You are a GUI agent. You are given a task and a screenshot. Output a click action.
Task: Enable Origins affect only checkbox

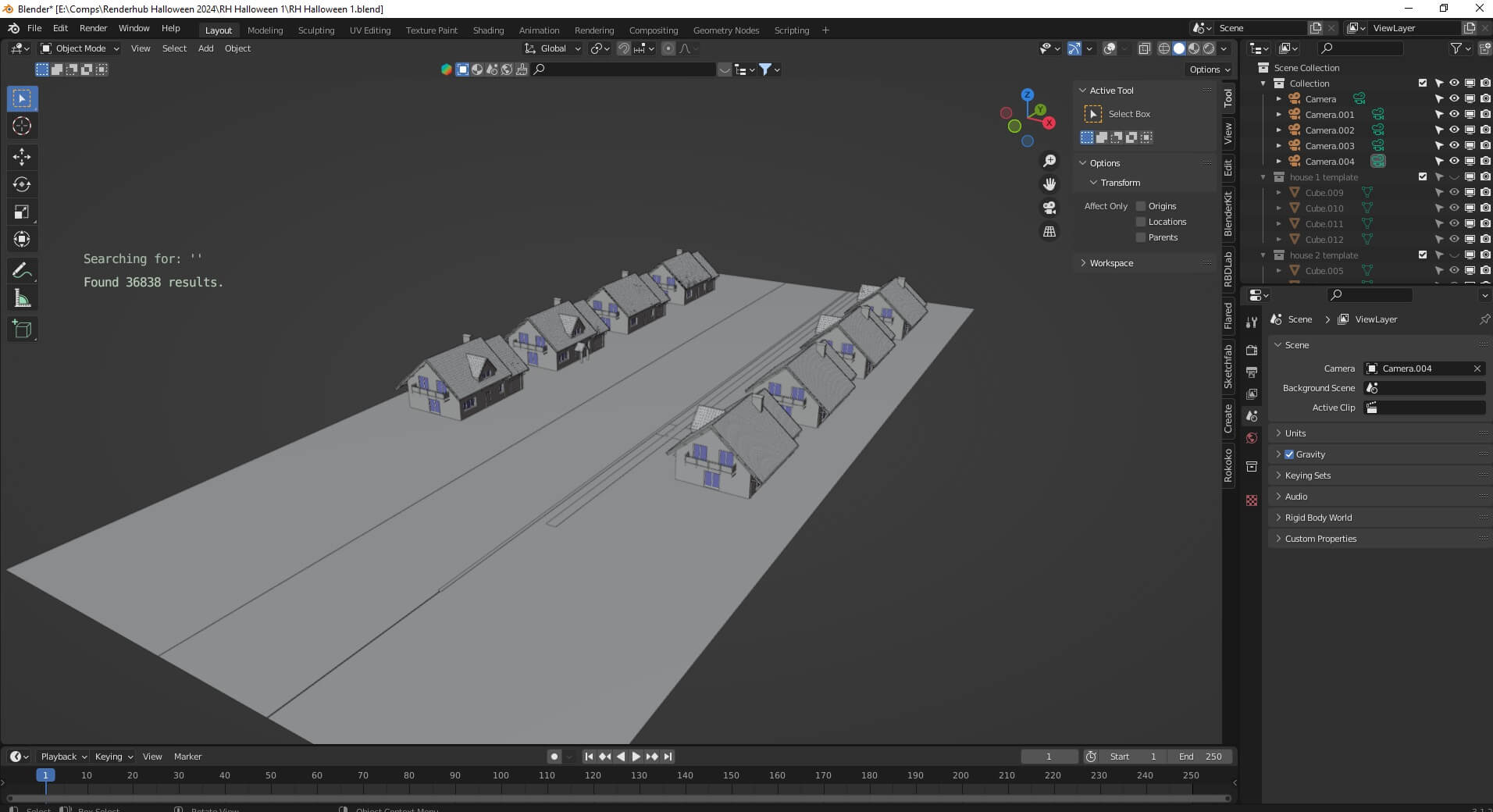coord(1141,206)
